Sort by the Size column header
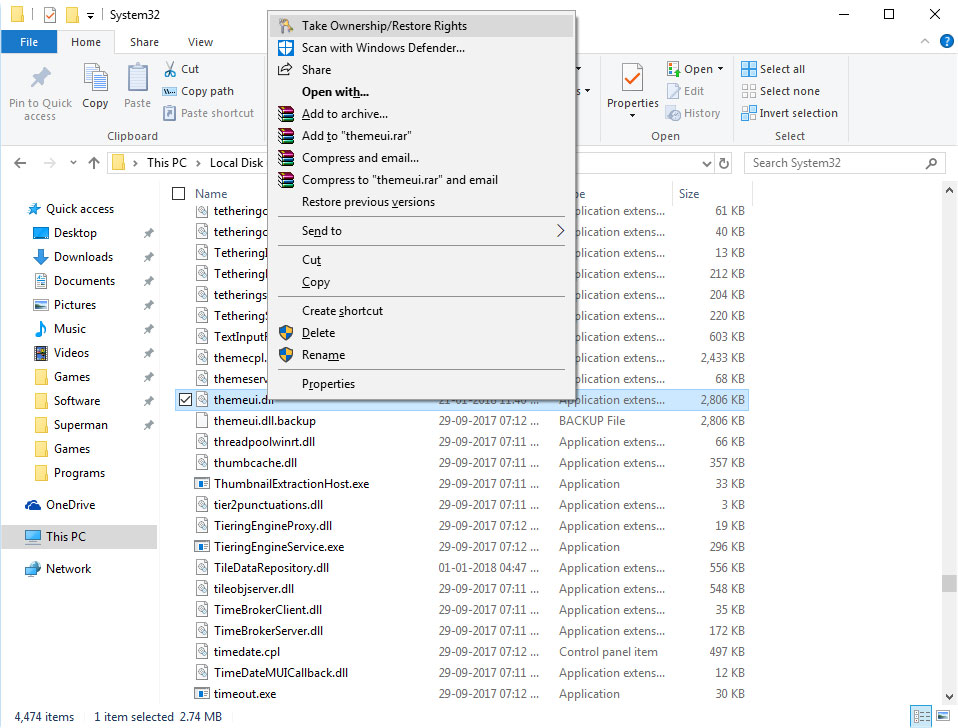 point(689,194)
